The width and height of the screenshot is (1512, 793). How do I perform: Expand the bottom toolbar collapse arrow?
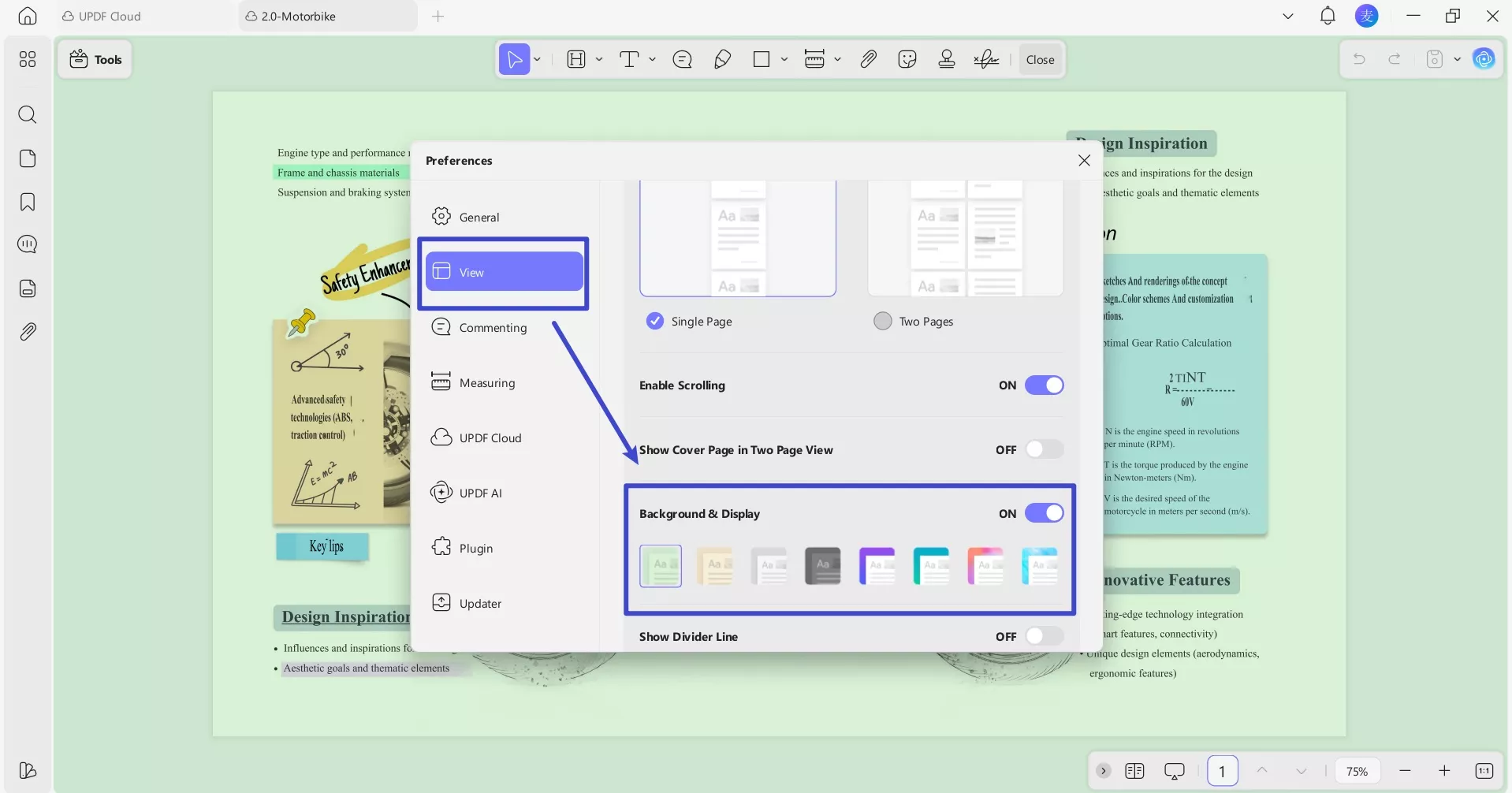1104,771
